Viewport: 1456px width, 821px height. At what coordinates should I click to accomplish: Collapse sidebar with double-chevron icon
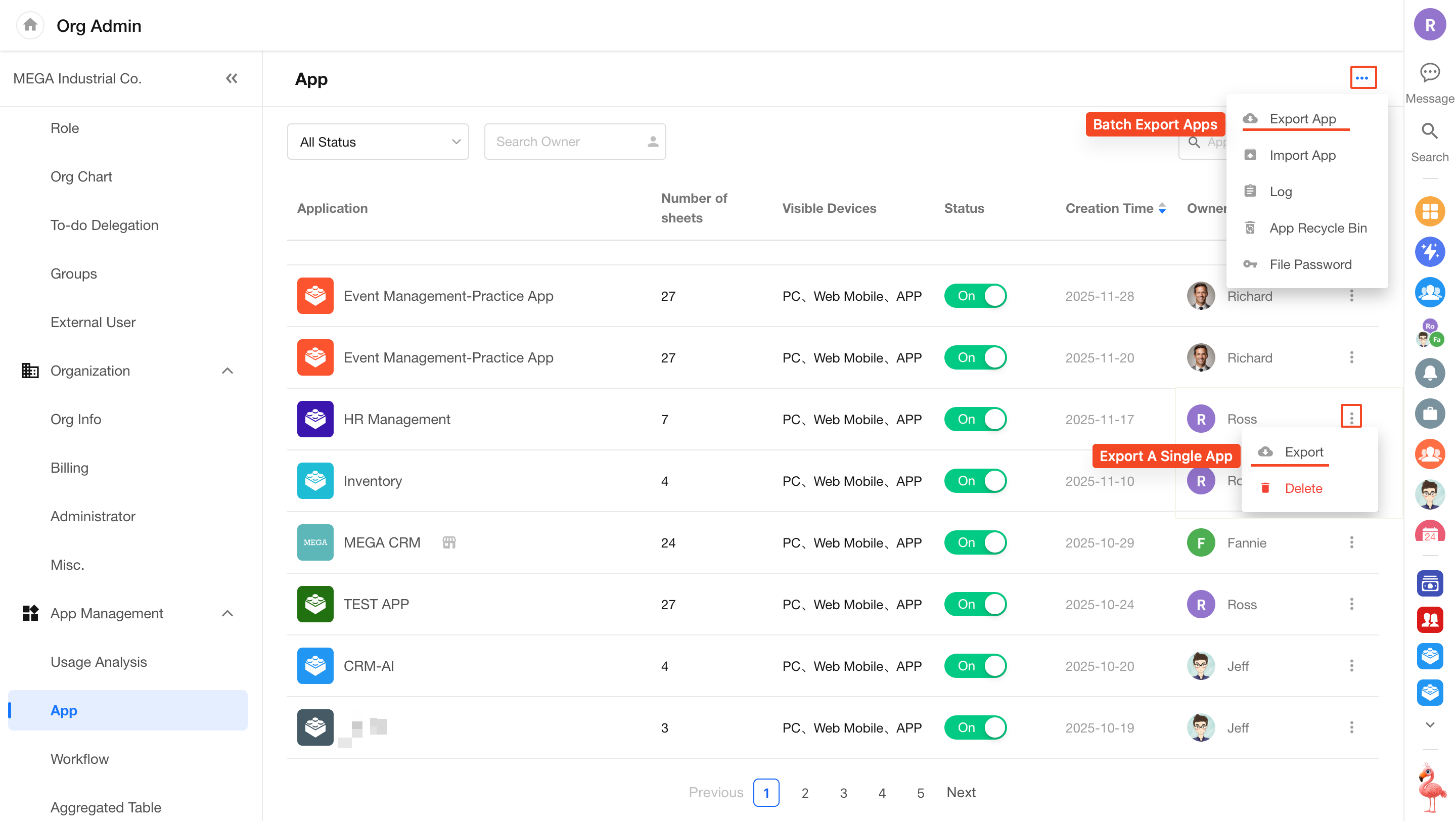pyautogui.click(x=232, y=78)
